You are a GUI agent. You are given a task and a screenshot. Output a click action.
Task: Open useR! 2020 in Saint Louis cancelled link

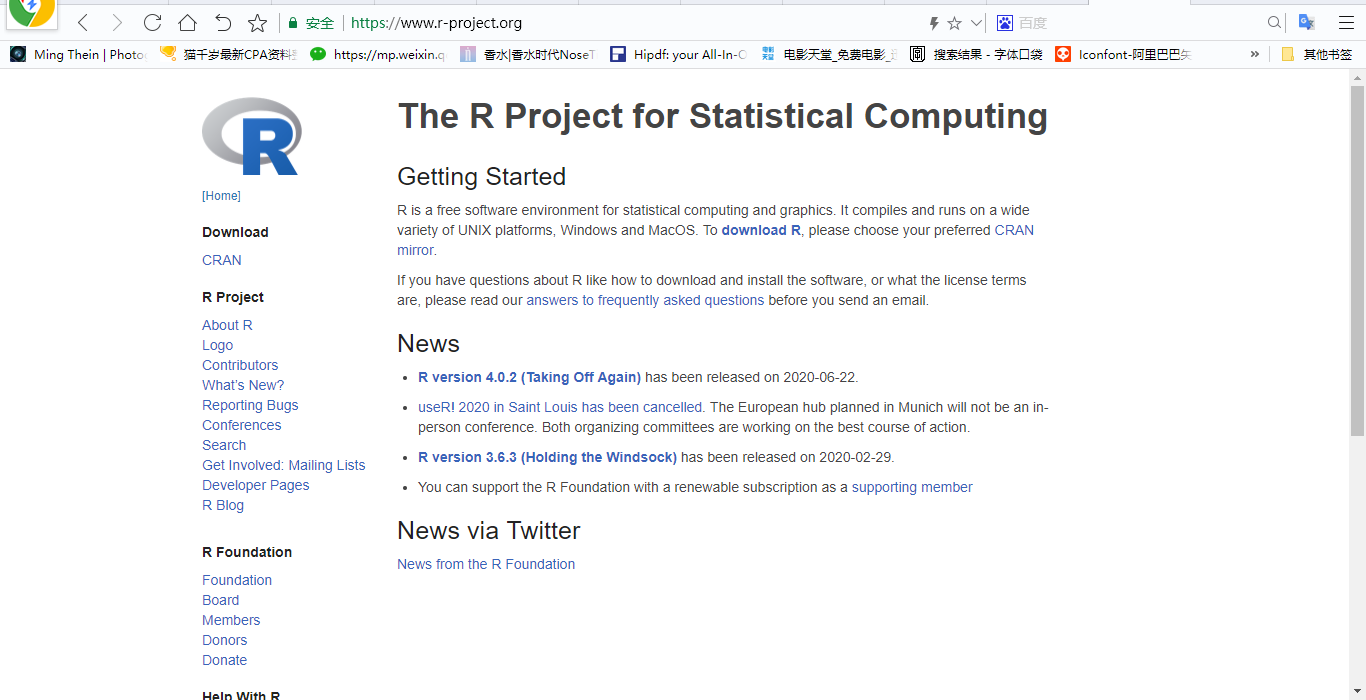(562, 407)
